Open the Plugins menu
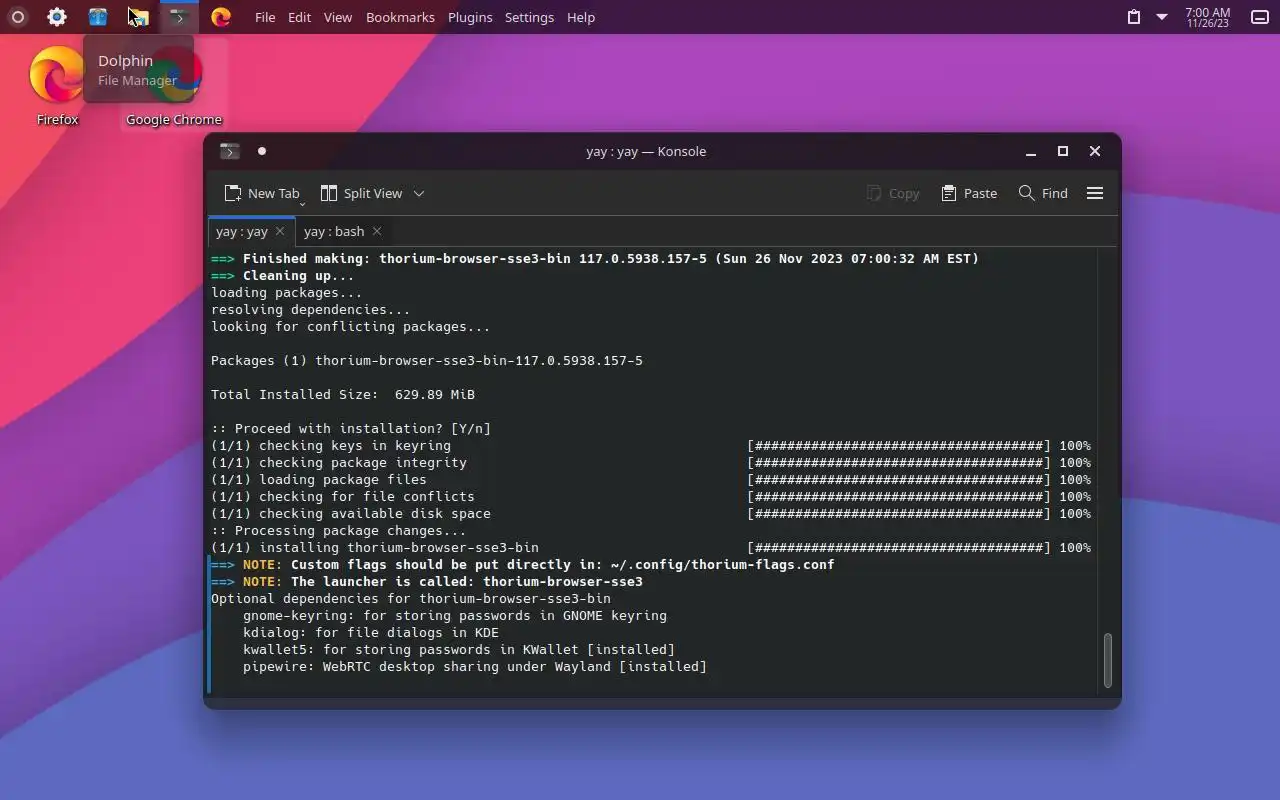The width and height of the screenshot is (1280, 800). click(470, 17)
